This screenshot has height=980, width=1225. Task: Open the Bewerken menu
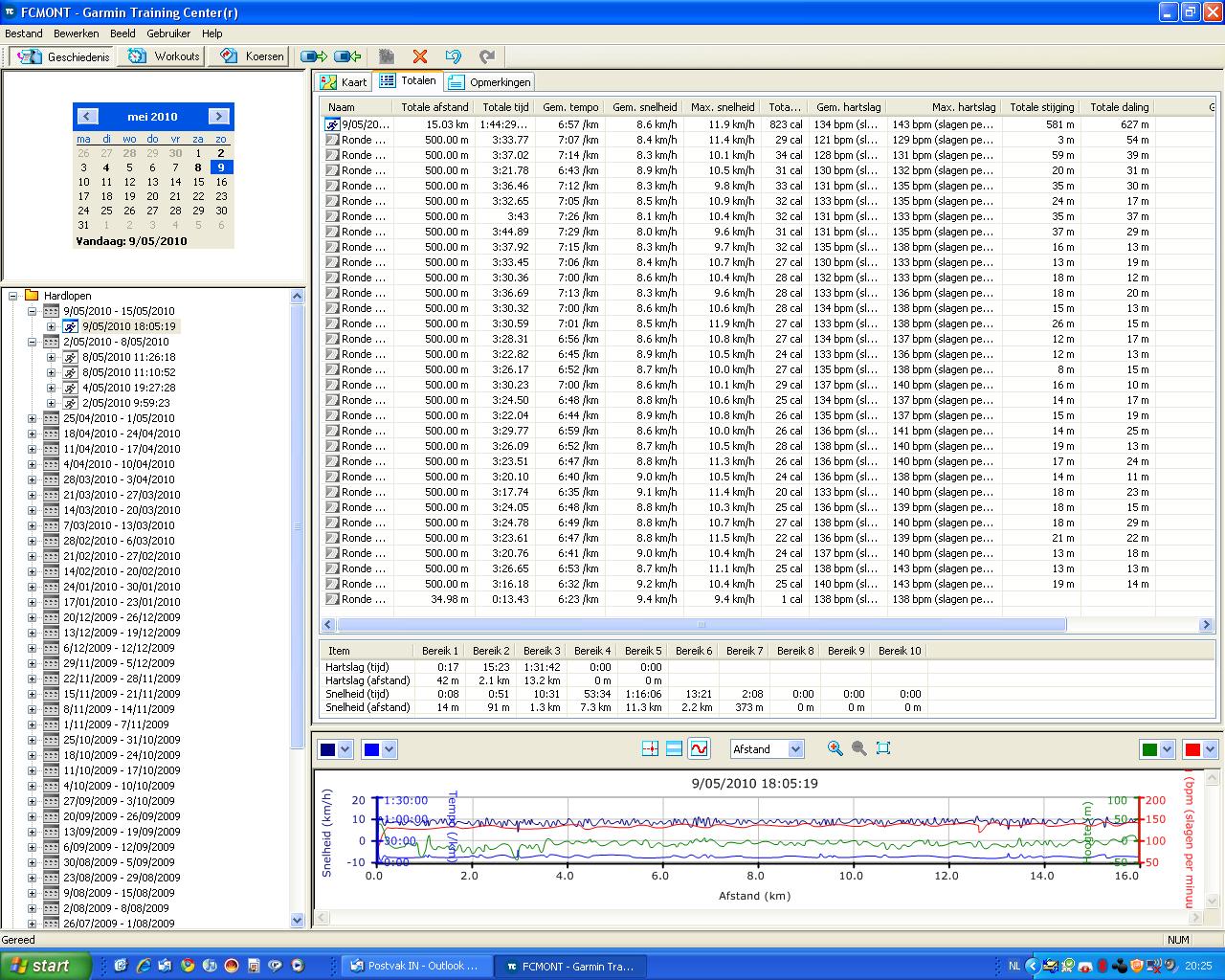click(x=77, y=33)
